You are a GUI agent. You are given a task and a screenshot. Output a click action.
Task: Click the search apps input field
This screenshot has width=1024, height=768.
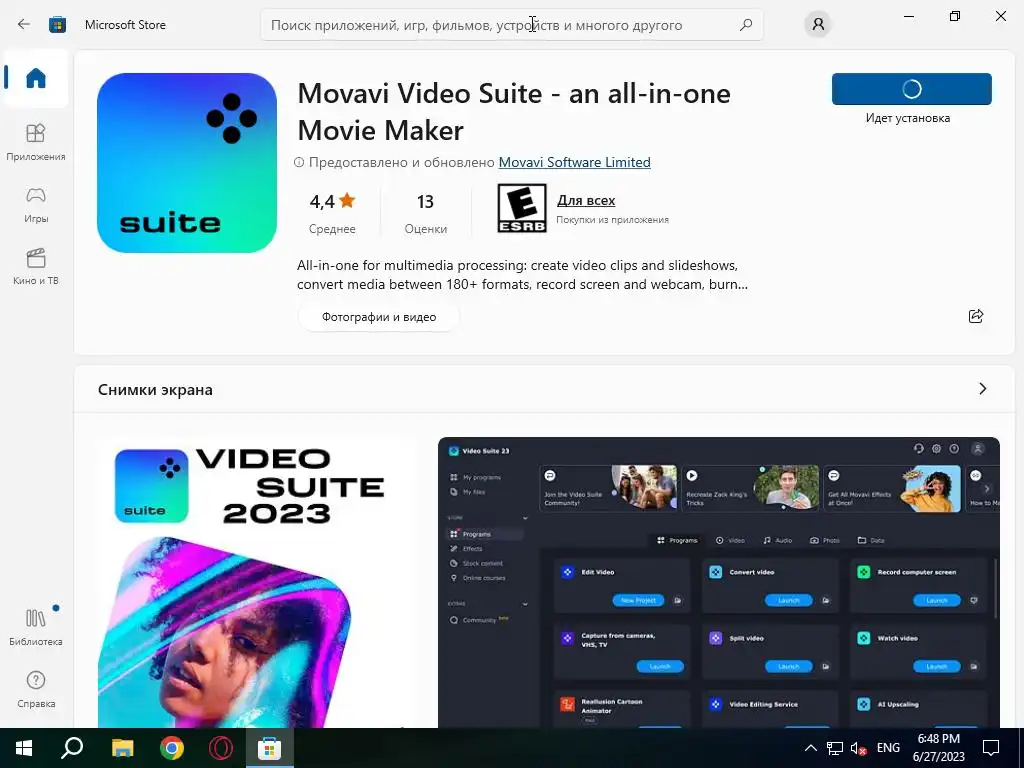click(x=511, y=25)
